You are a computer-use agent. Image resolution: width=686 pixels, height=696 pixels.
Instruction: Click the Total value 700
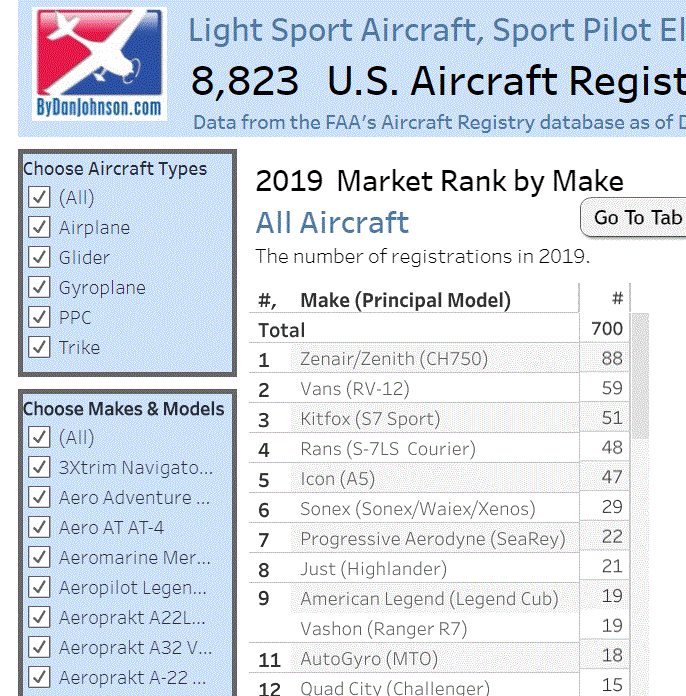point(607,328)
